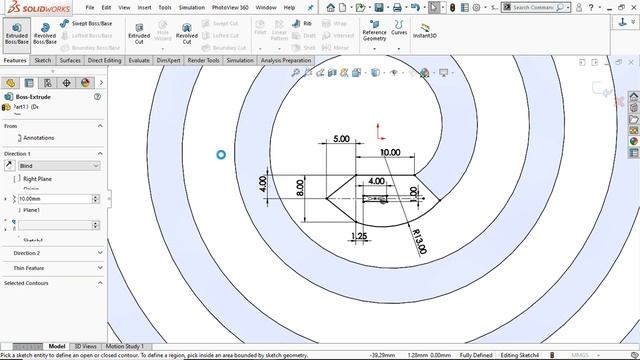
Task: Collapse the From section
Action: coord(100,126)
